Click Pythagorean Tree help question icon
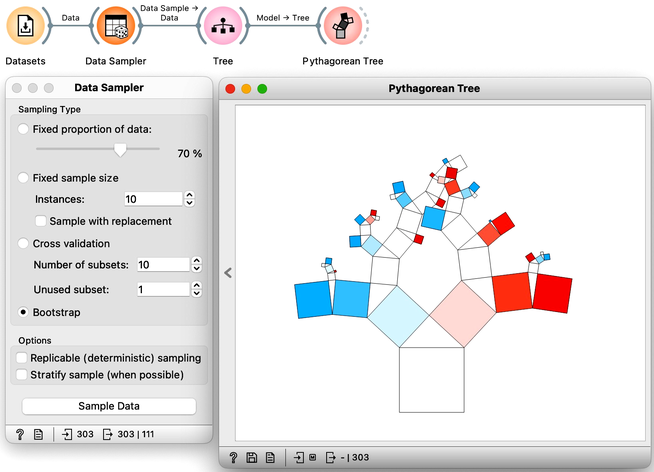The height and width of the screenshot is (472, 654). [233, 457]
